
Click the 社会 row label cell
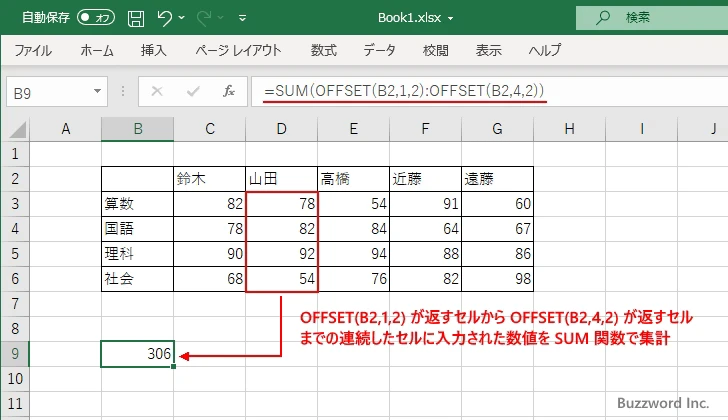tap(137, 279)
